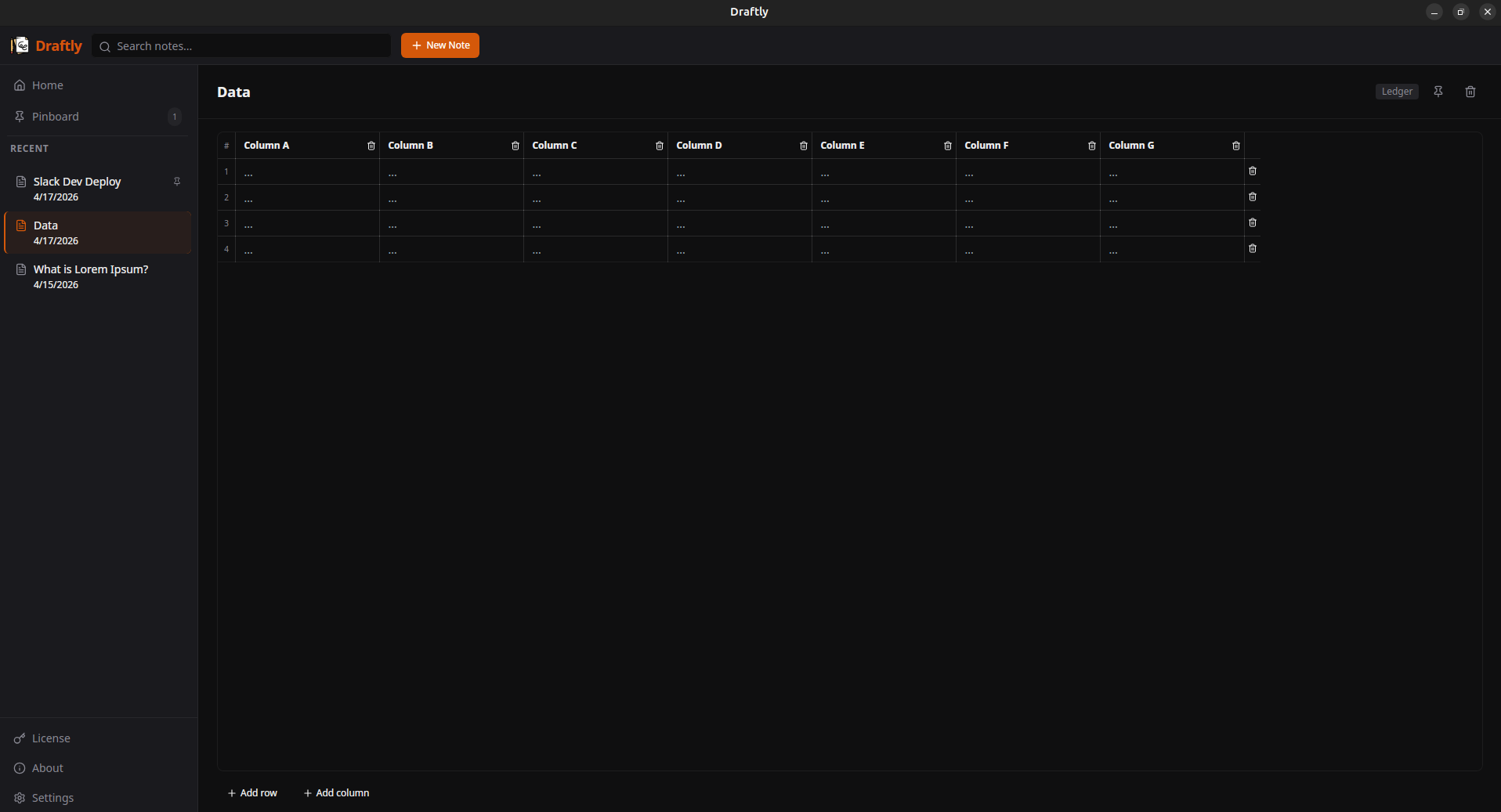Pin the Data note using header pin icon

[1438, 92]
